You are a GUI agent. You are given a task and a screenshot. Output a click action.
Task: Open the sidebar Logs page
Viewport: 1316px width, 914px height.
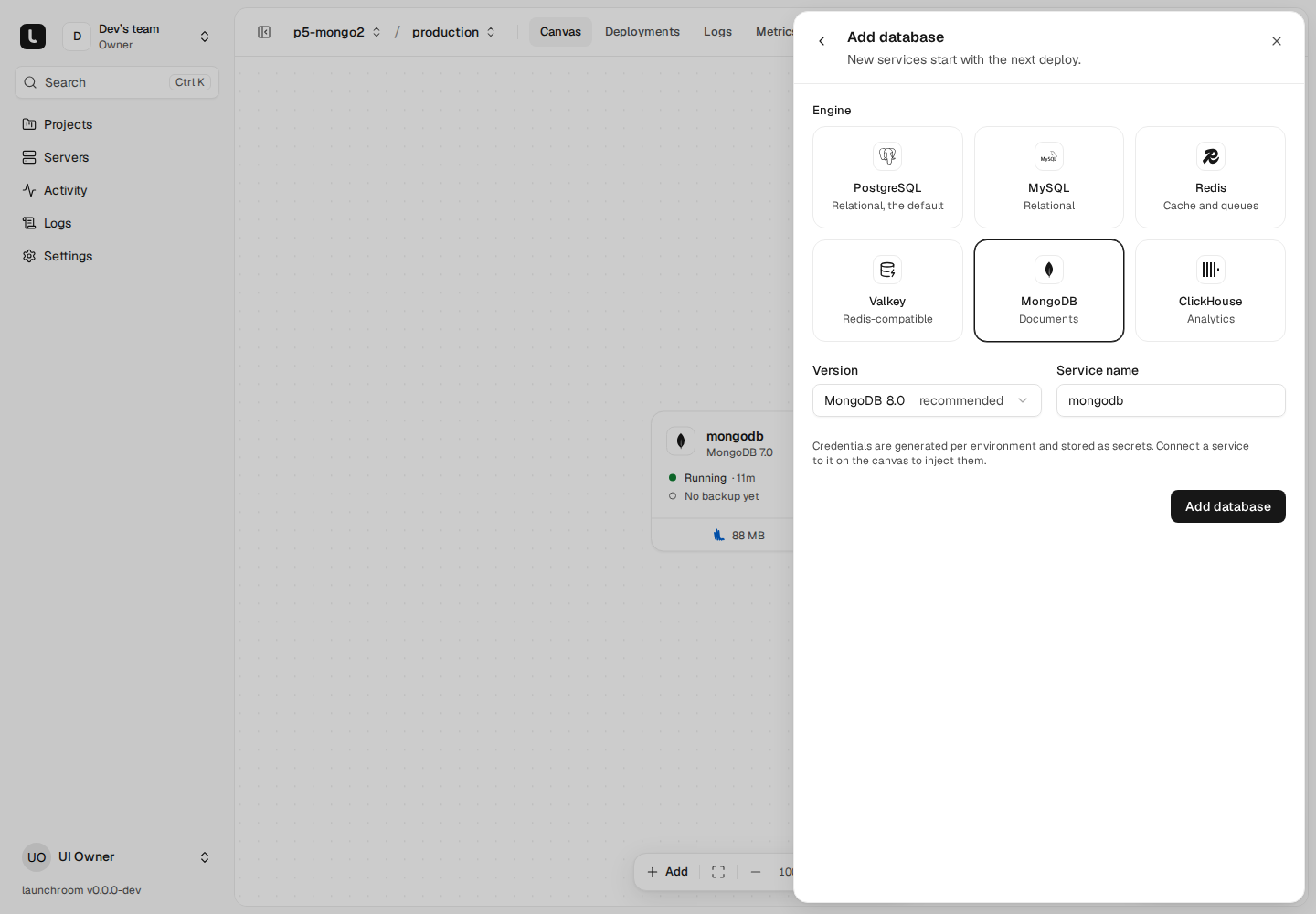point(117,223)
